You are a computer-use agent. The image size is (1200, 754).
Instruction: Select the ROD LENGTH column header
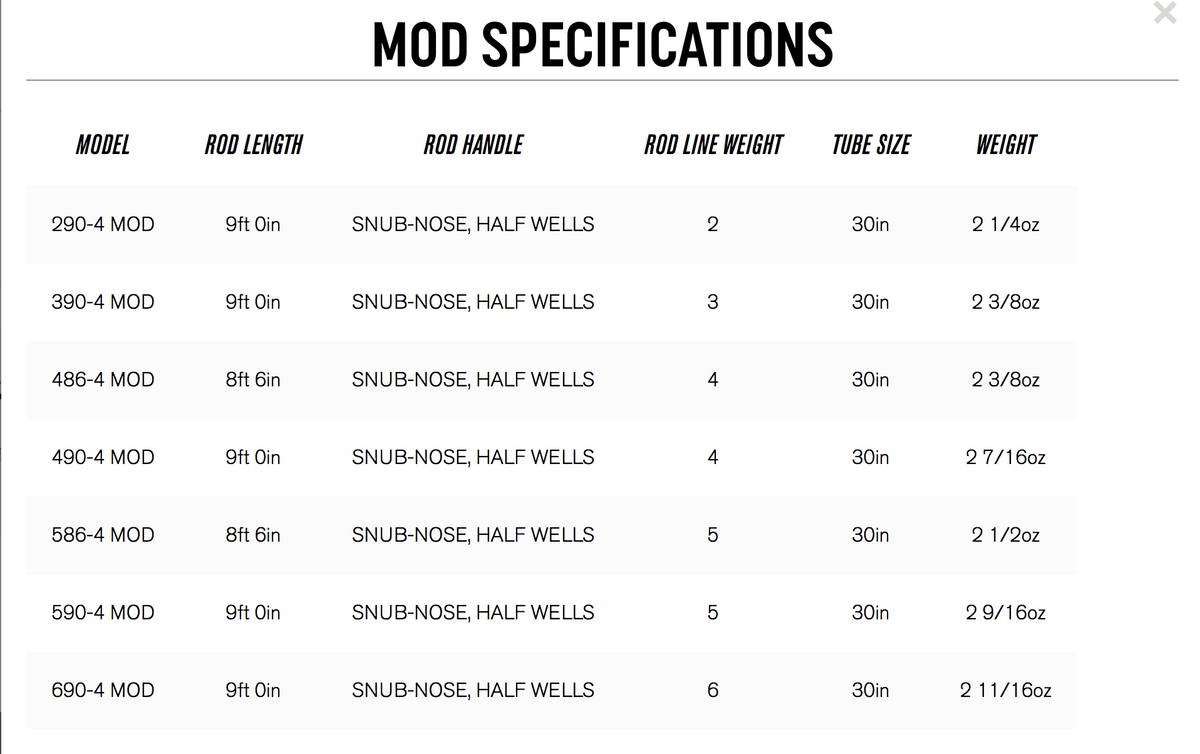[253, 144]
